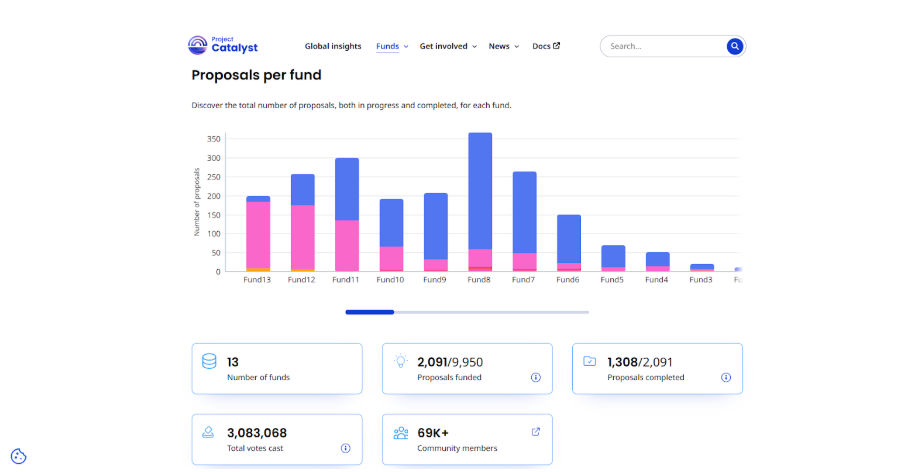
Task: Focus the Search input field
Action: (663, 46)
